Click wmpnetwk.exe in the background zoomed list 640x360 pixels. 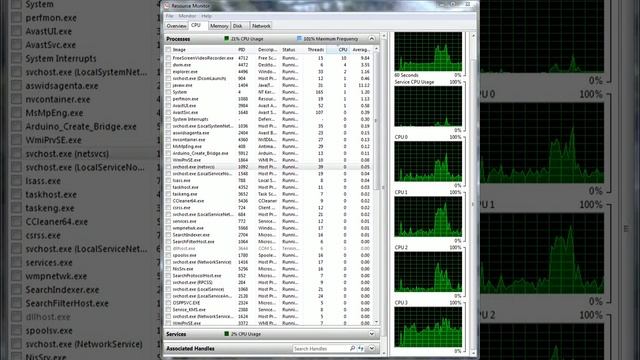(56, 276)
